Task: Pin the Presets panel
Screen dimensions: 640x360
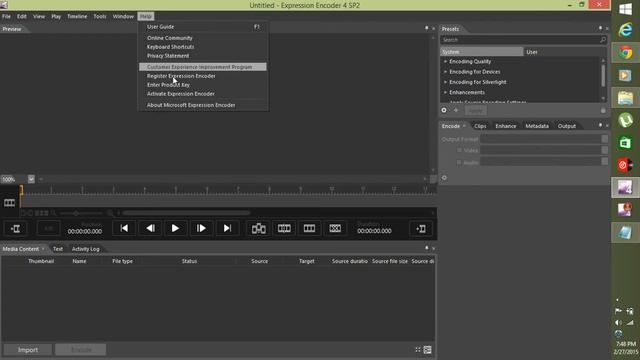Action: (x=600, y=28)
